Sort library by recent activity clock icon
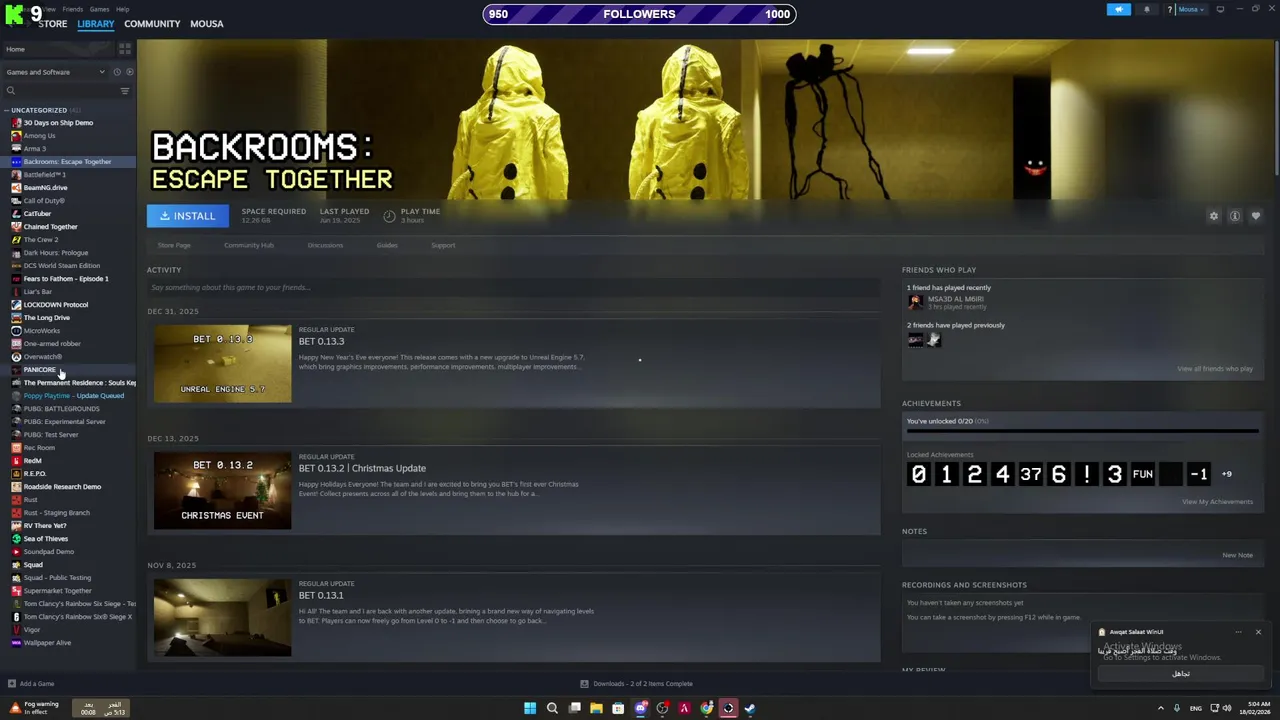1280x720 pixels. point(117,72)
